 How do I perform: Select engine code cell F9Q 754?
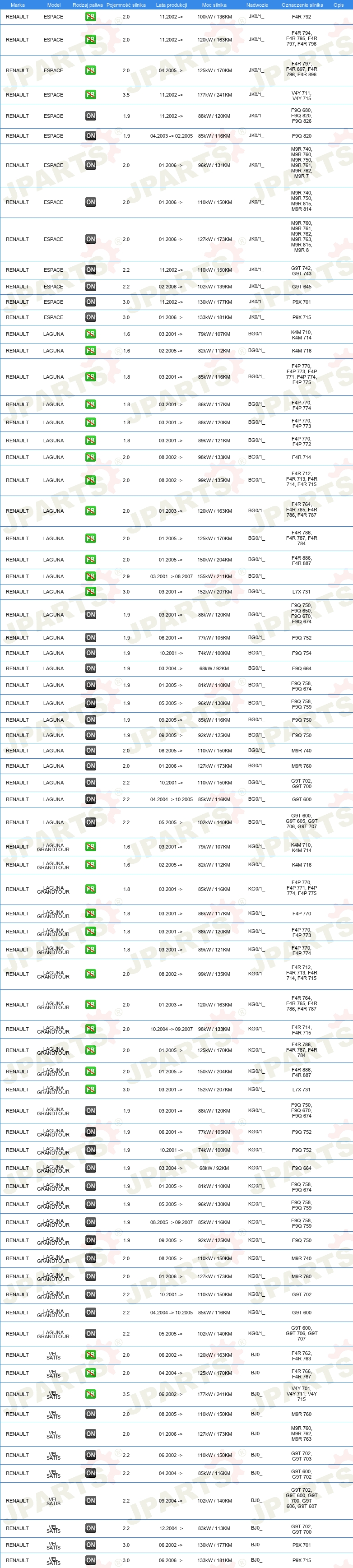pyautogui.click(x=301, y=653)
